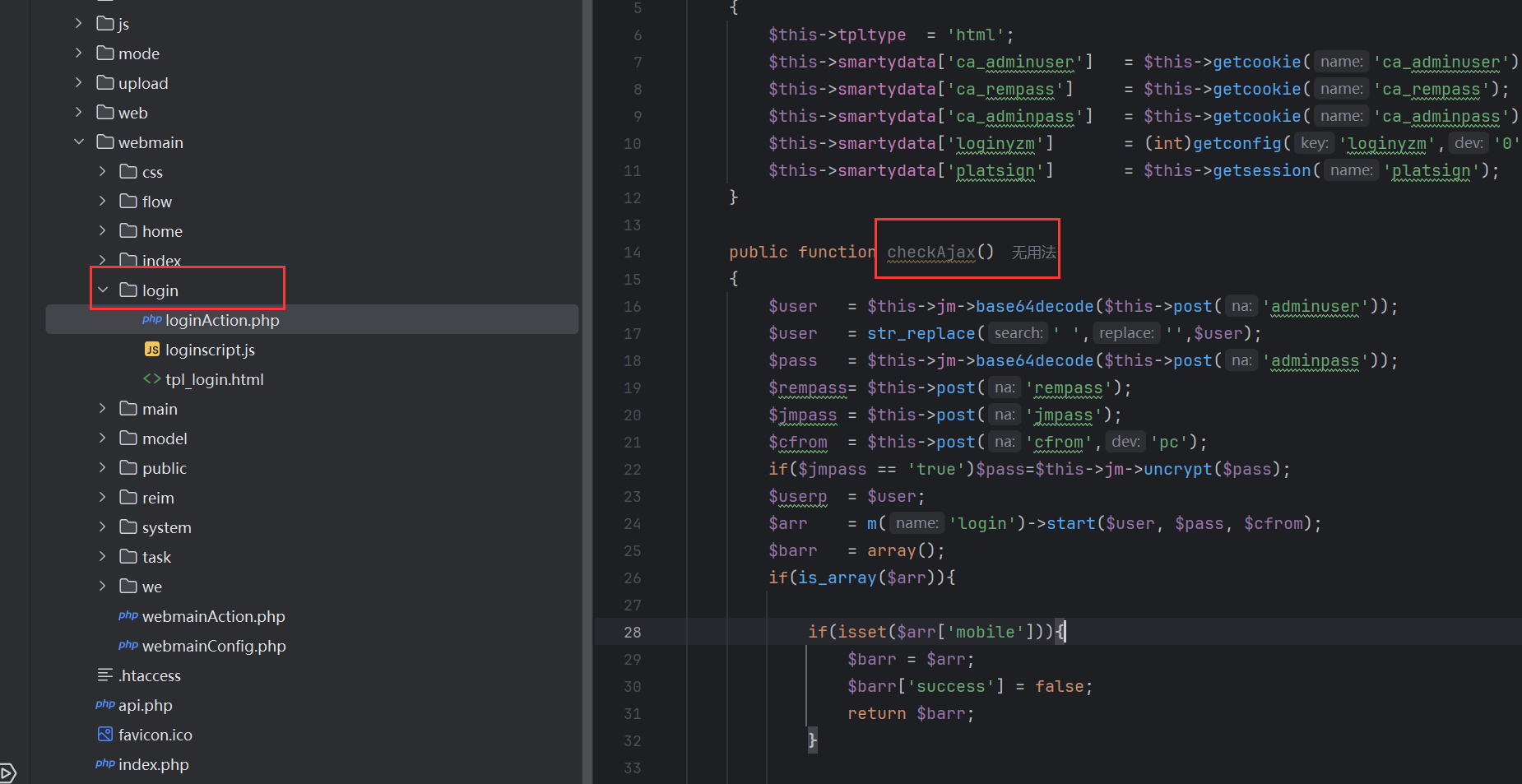Click the PHP icon of api.php

click(104, 704)
